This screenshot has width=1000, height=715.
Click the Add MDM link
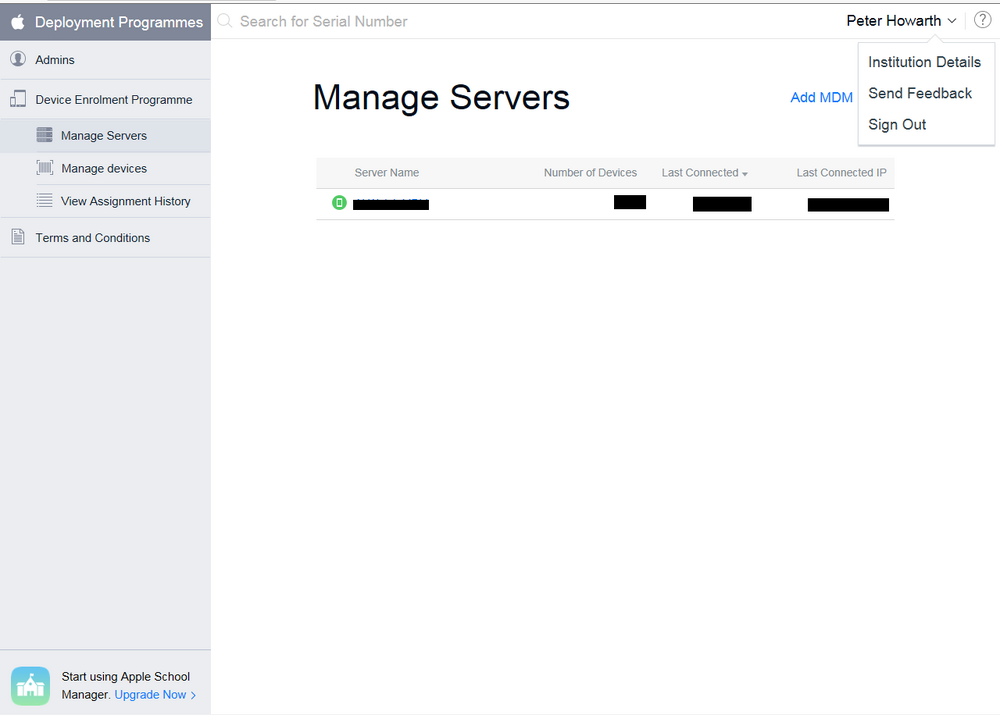pyautogui.click(x=821, y=98)
